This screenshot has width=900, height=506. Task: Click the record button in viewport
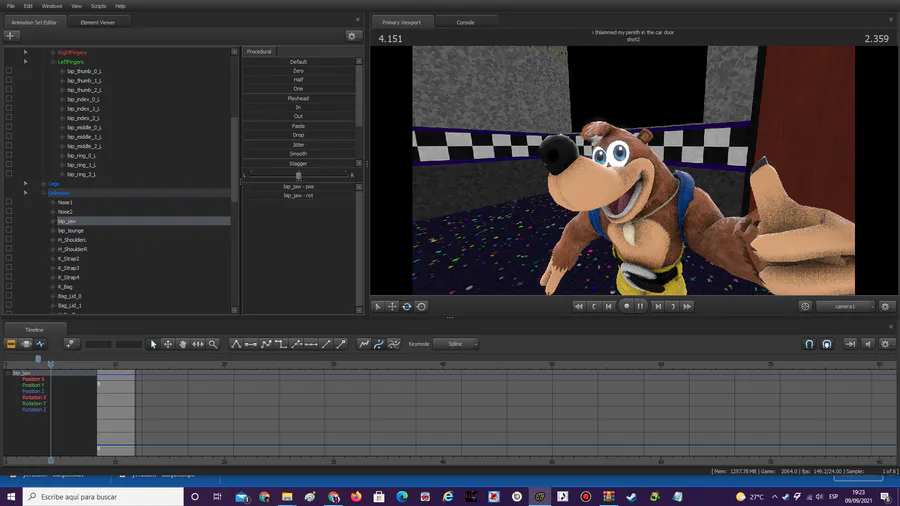pos(626,306)
